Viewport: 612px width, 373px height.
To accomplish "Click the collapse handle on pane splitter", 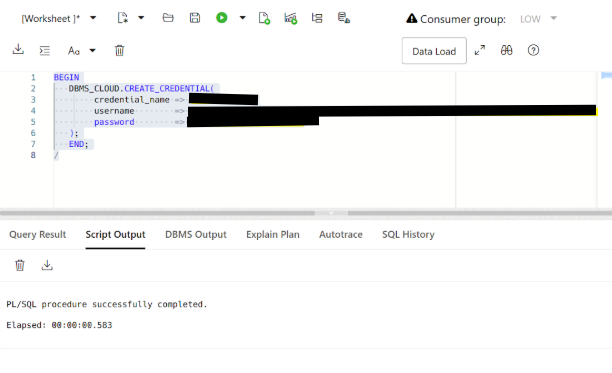I will point(331,213).
